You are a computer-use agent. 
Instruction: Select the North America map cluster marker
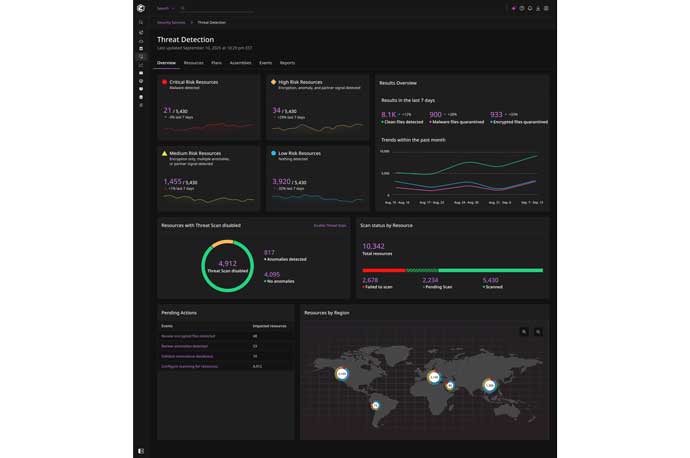tap(342, 374)
